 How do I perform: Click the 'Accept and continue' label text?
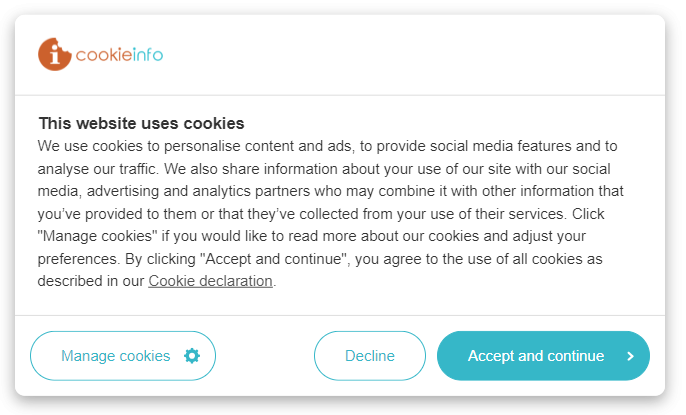536,356
